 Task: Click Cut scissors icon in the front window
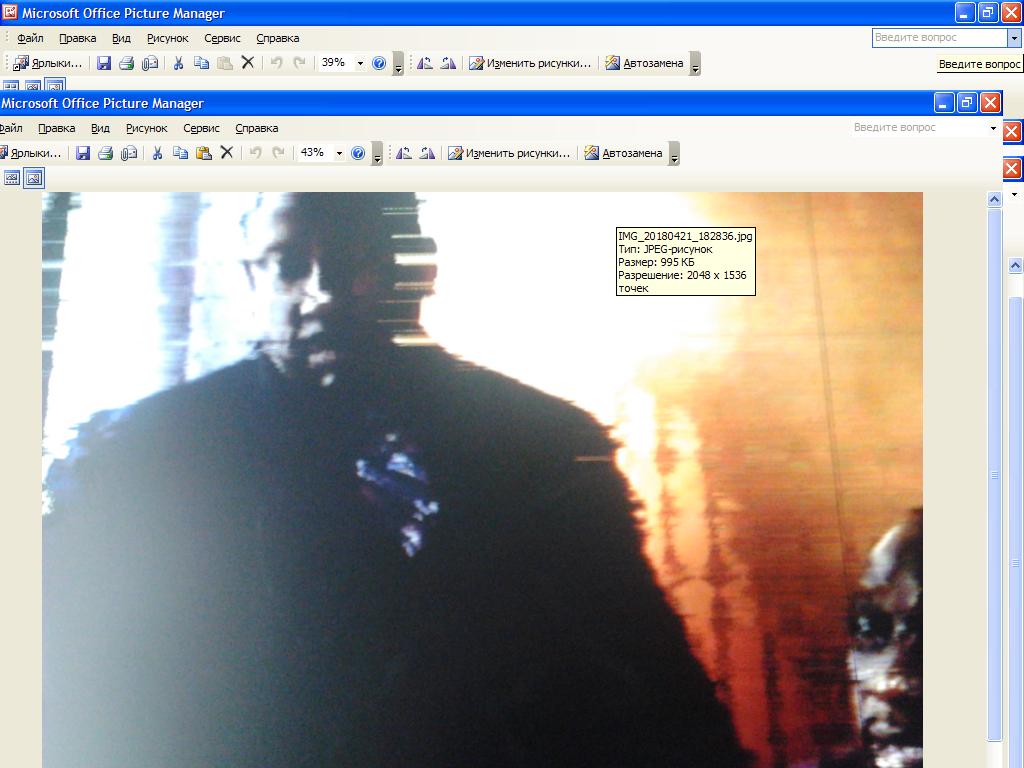tap(157, 153)
